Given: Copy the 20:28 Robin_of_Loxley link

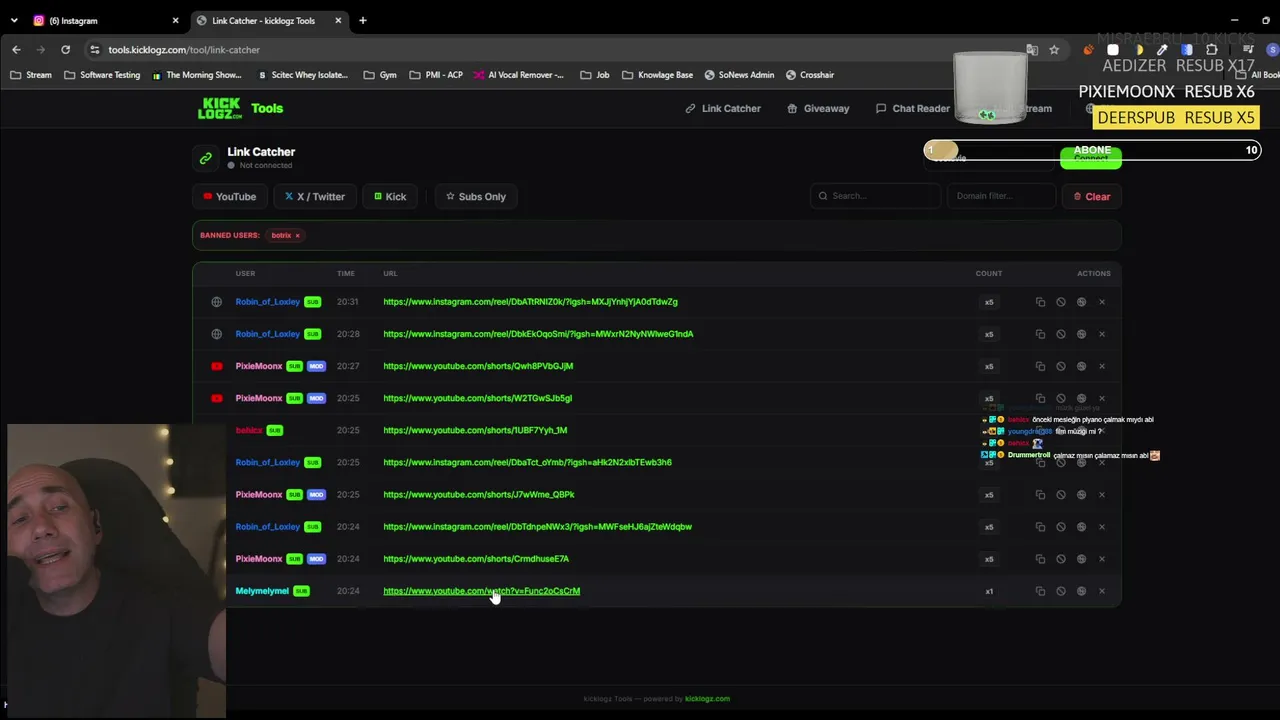Looking at the screenshot, I should [1040, 334].
